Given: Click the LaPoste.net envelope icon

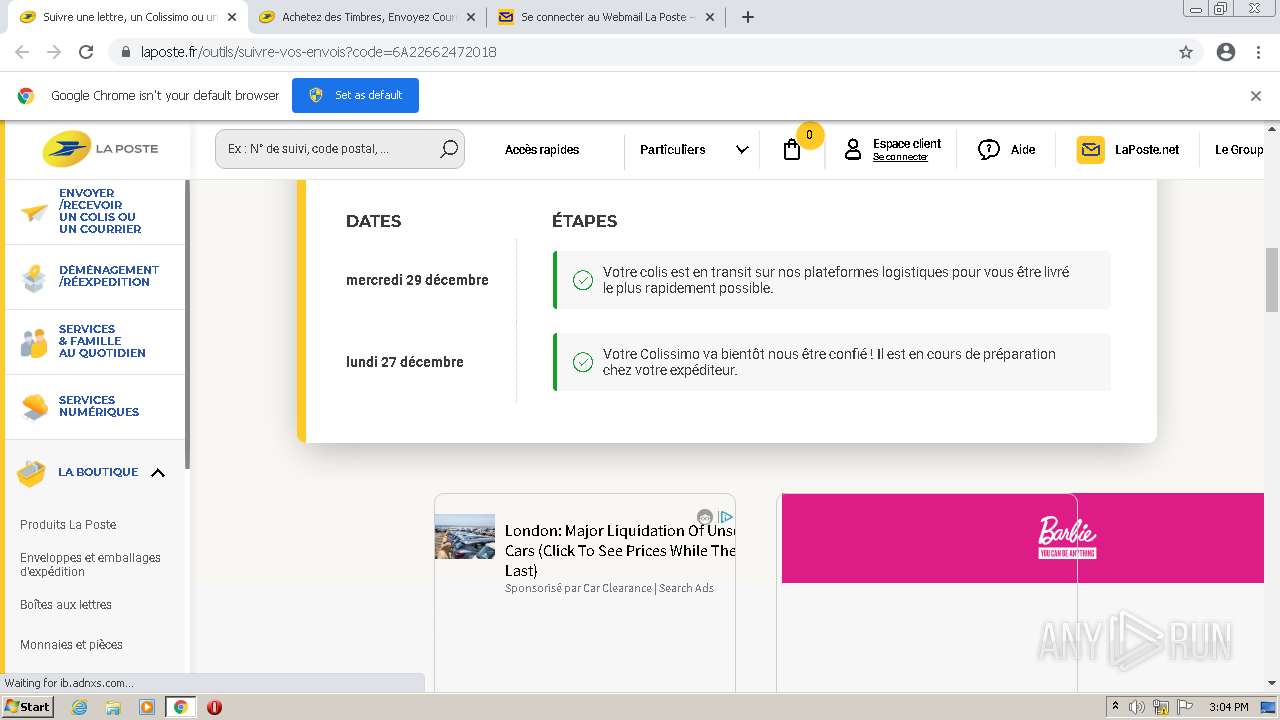Looking at the screenshot, I should [1091, 150].
